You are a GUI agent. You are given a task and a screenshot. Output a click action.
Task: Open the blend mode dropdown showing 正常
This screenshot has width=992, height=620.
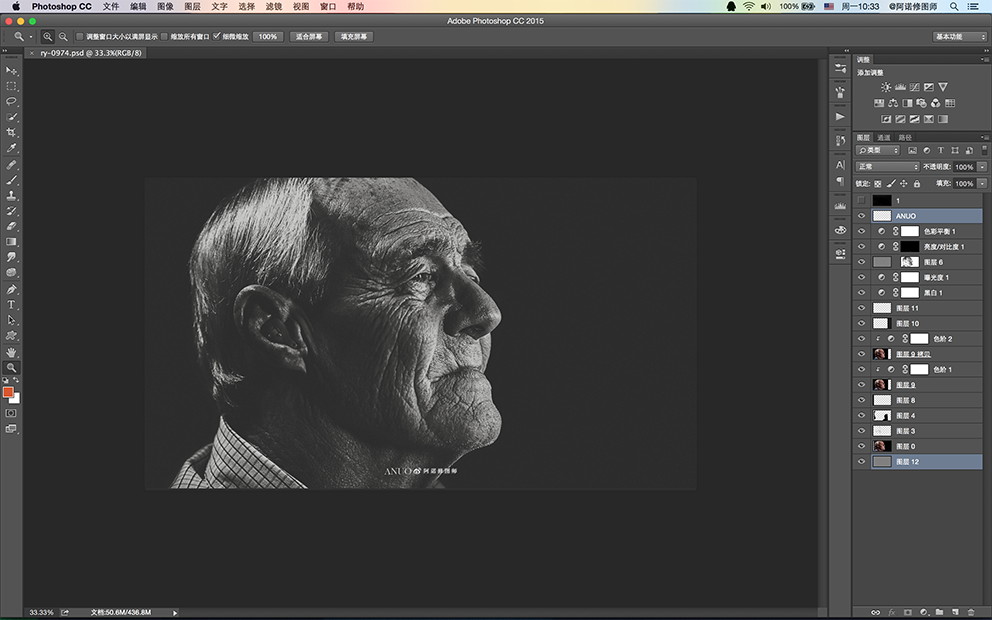coord(887,167)
